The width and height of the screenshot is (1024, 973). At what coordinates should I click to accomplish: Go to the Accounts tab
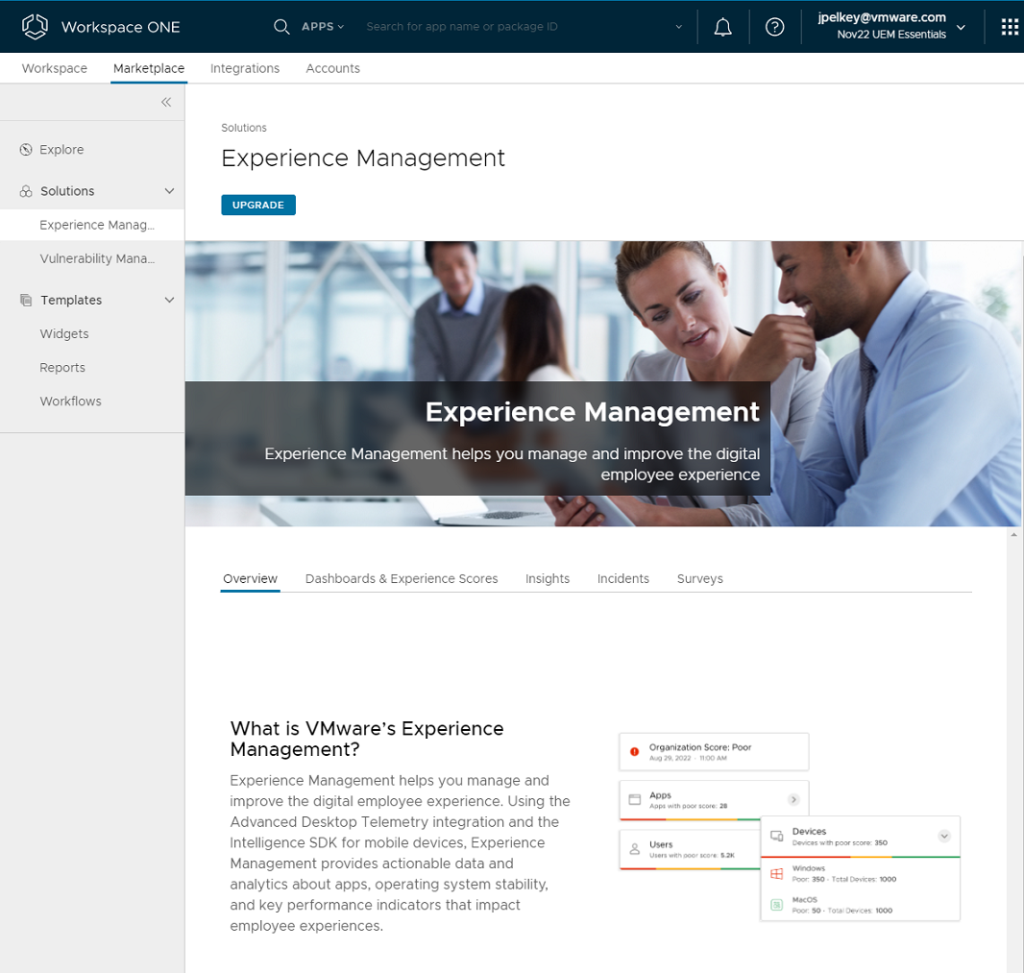333,68
